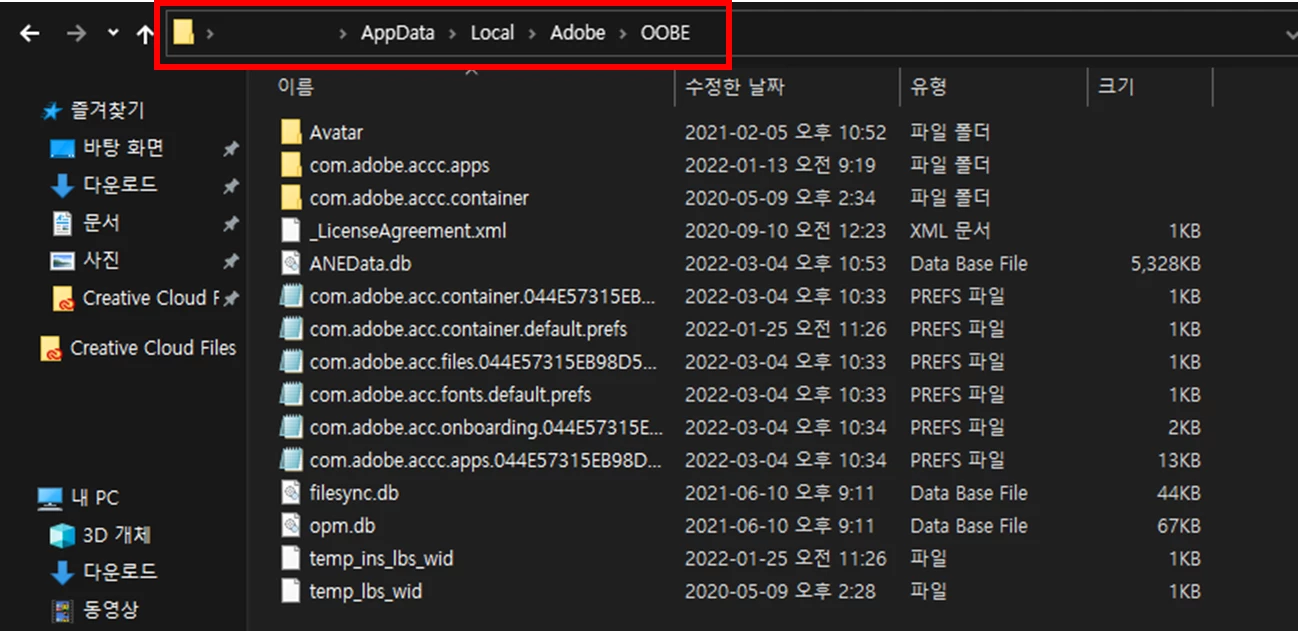Sort by the 이름 column header
Image resolution: width=1298 pixels, height=631 pixels.
296,87
